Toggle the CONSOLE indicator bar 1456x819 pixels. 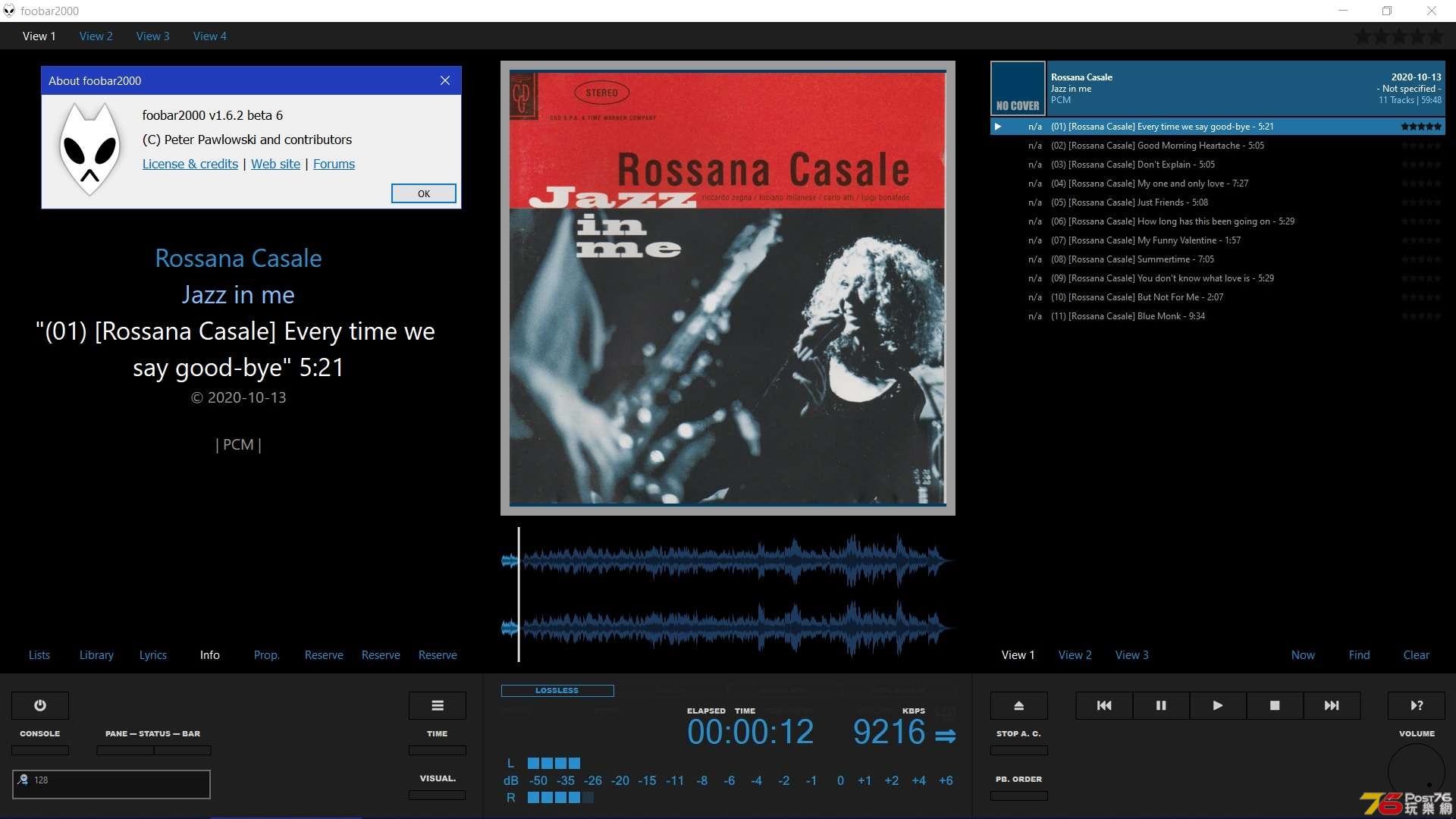pos(40,750)
